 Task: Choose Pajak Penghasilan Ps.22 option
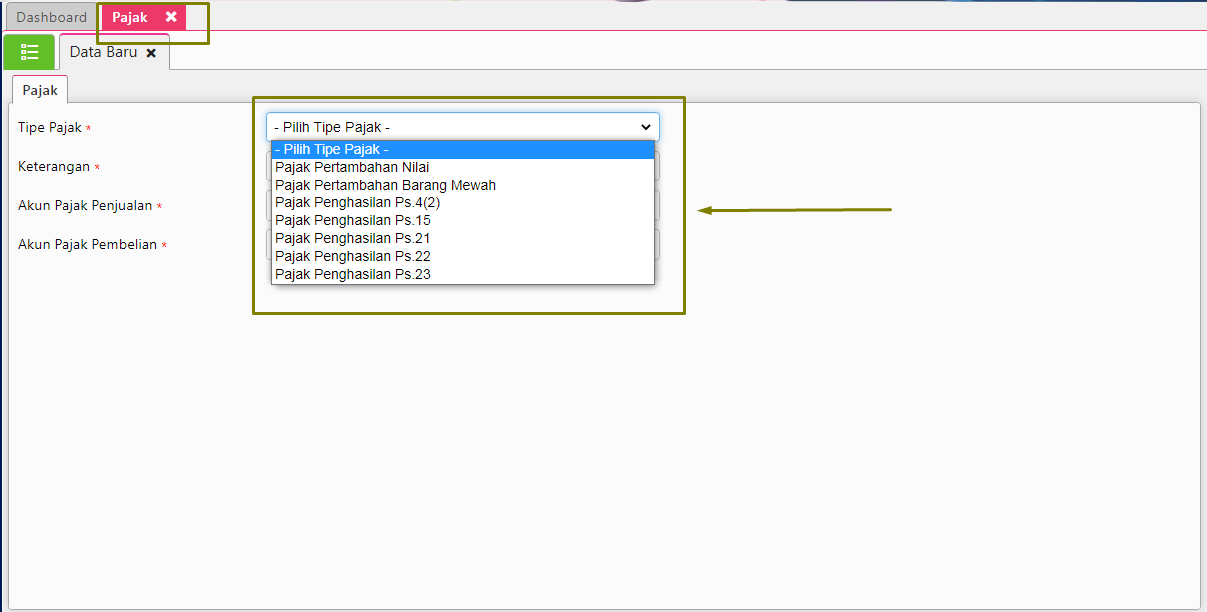point(353,256)
